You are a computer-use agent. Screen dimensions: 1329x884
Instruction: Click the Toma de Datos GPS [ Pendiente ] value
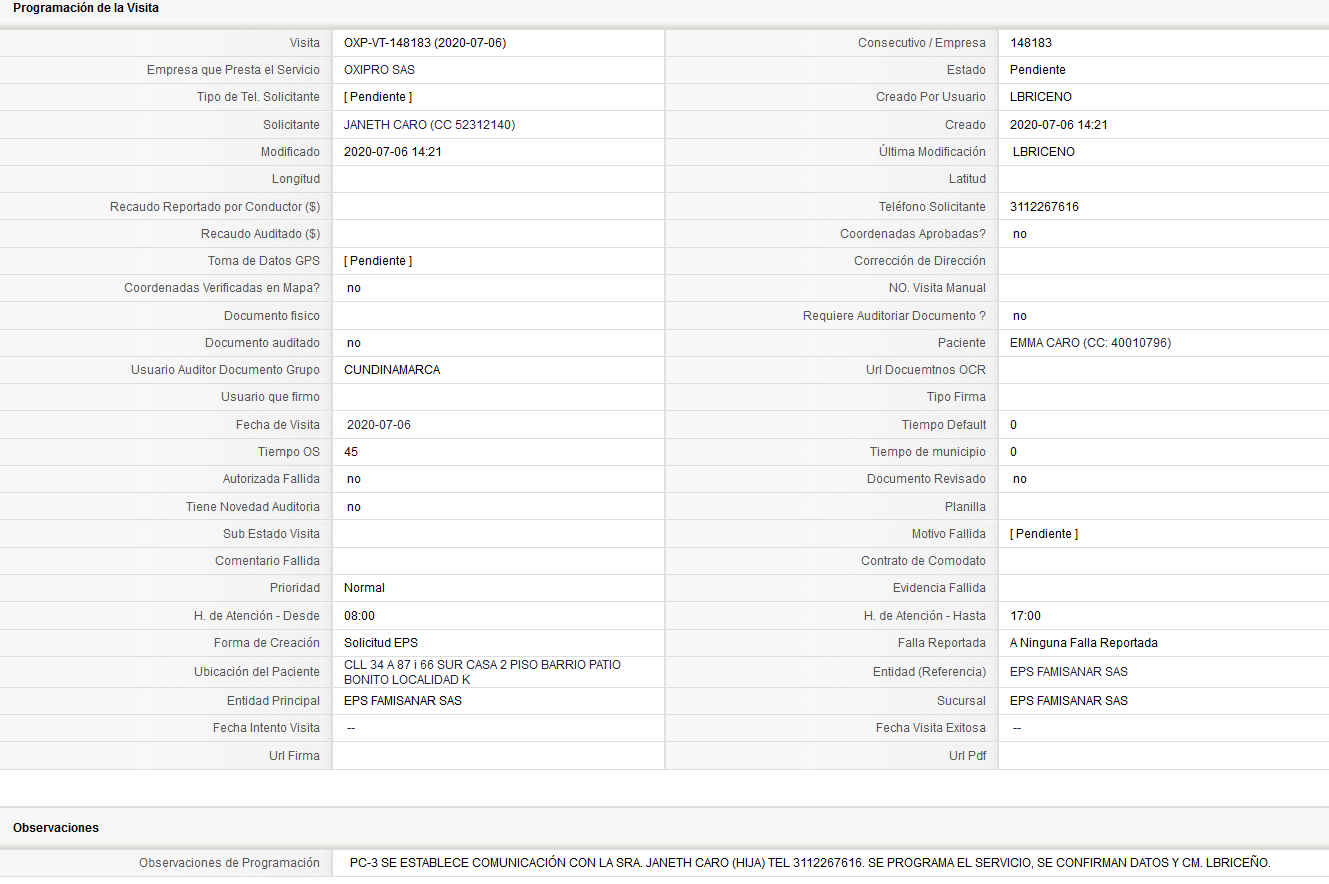coord(378,261)
